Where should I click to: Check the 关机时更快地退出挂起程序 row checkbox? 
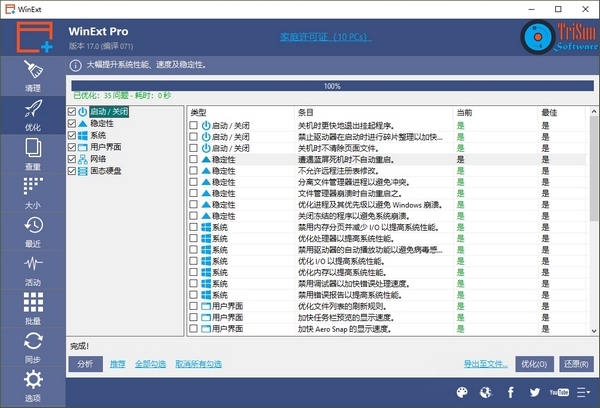coord(194,126)
